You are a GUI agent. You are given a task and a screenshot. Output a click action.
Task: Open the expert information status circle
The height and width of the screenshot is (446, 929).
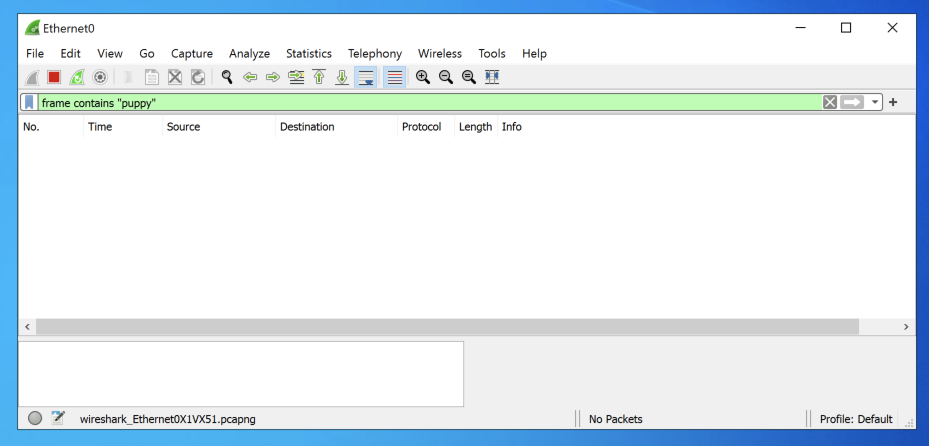[x=35, y=418]
